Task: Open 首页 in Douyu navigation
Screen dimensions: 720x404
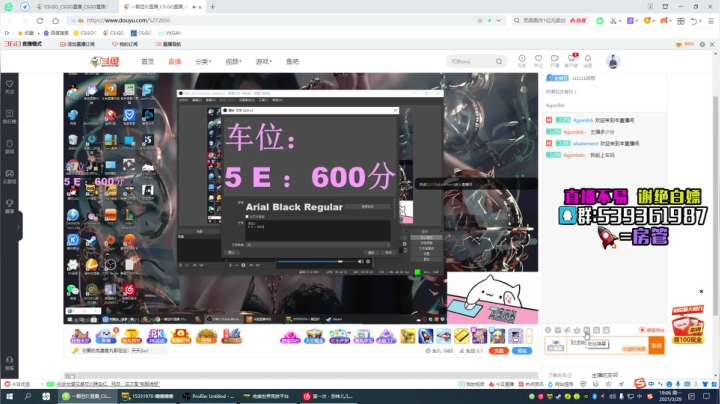Action: [x=147, y=62]
